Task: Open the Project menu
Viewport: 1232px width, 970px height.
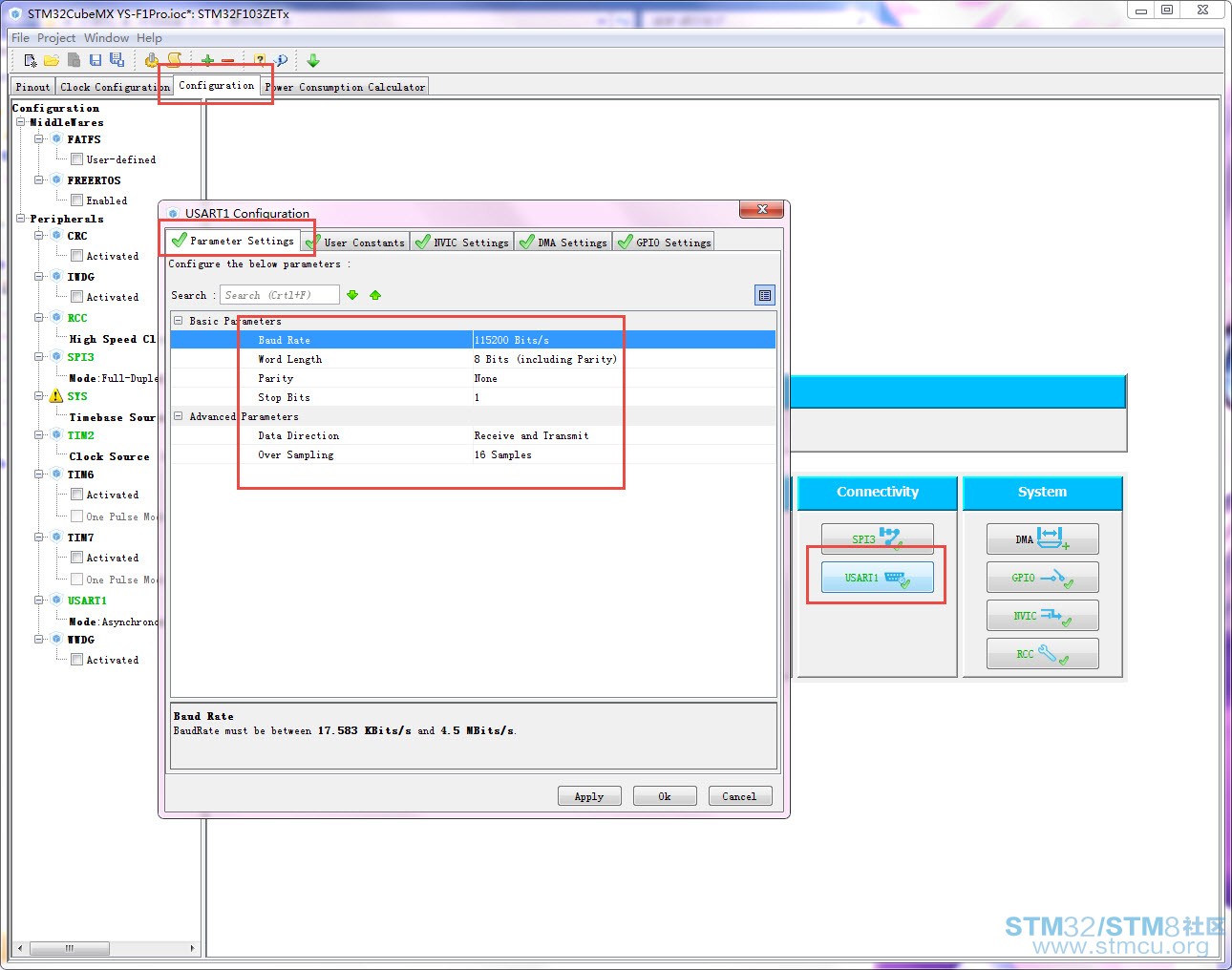Action: pos(56,37)
